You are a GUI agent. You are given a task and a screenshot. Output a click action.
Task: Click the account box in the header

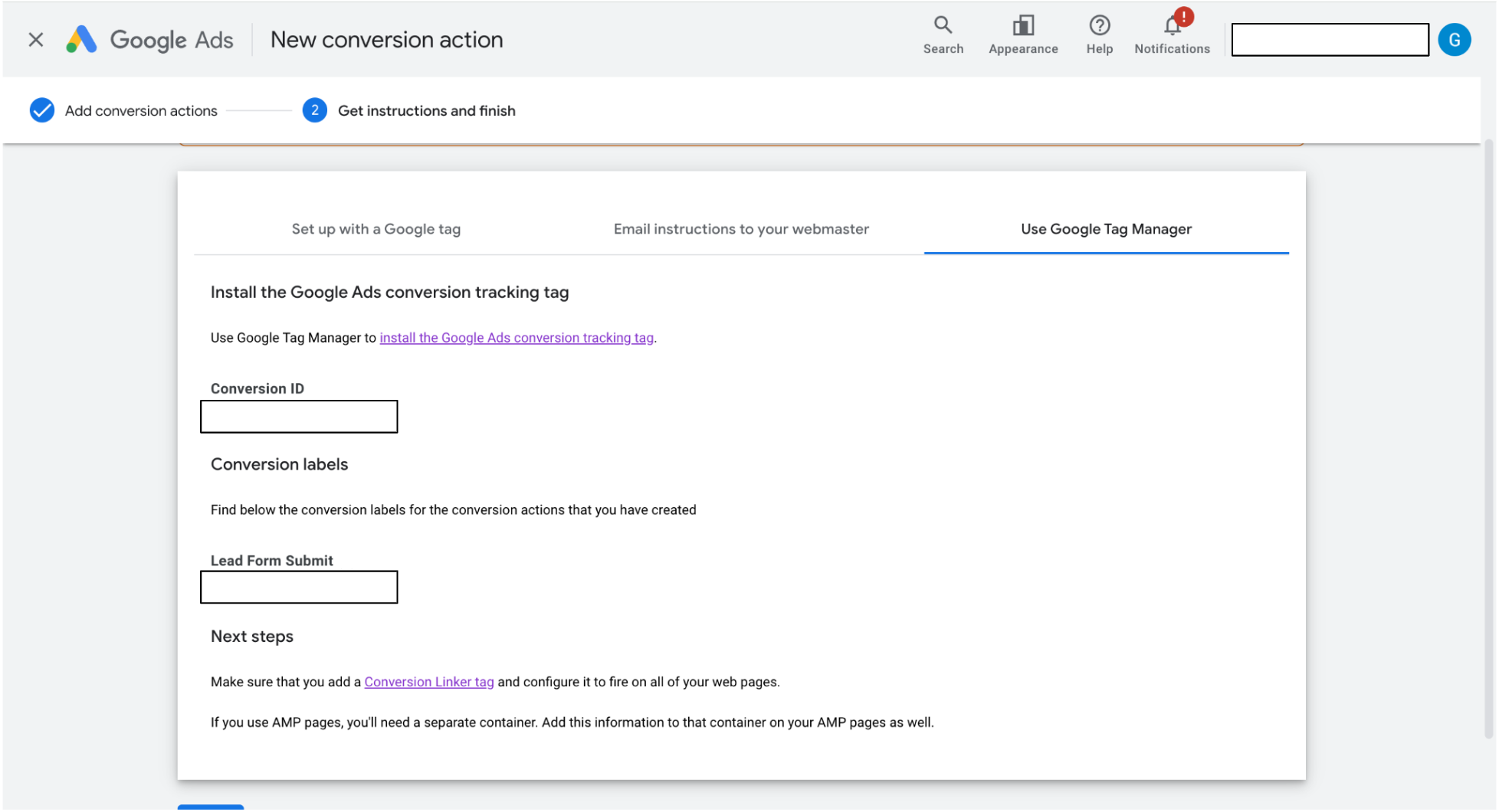coord(1330,40)
